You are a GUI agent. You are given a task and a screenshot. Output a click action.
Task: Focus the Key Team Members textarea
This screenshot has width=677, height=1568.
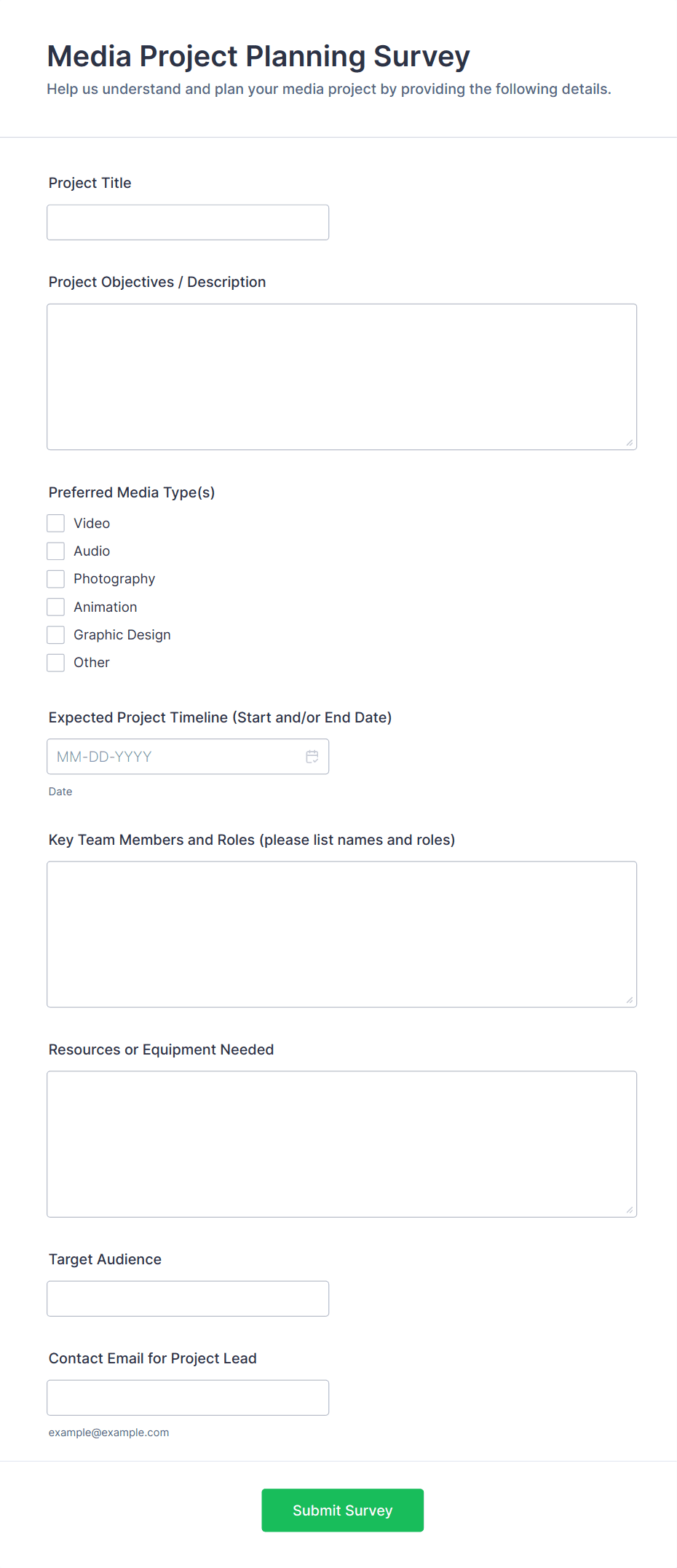[x=341, y=934]
